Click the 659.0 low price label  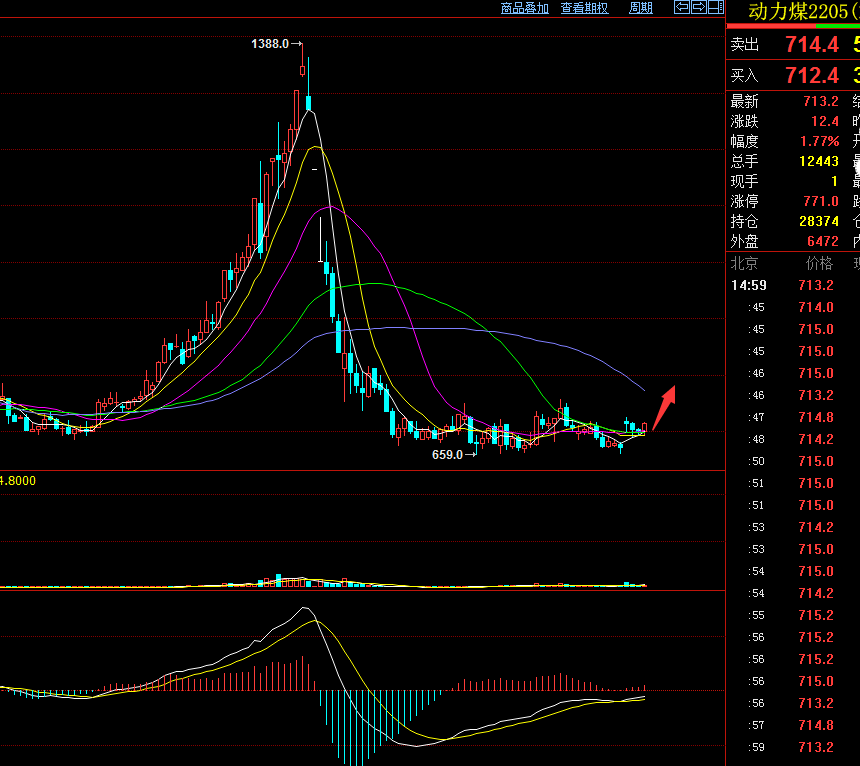[x=447, y=455]
